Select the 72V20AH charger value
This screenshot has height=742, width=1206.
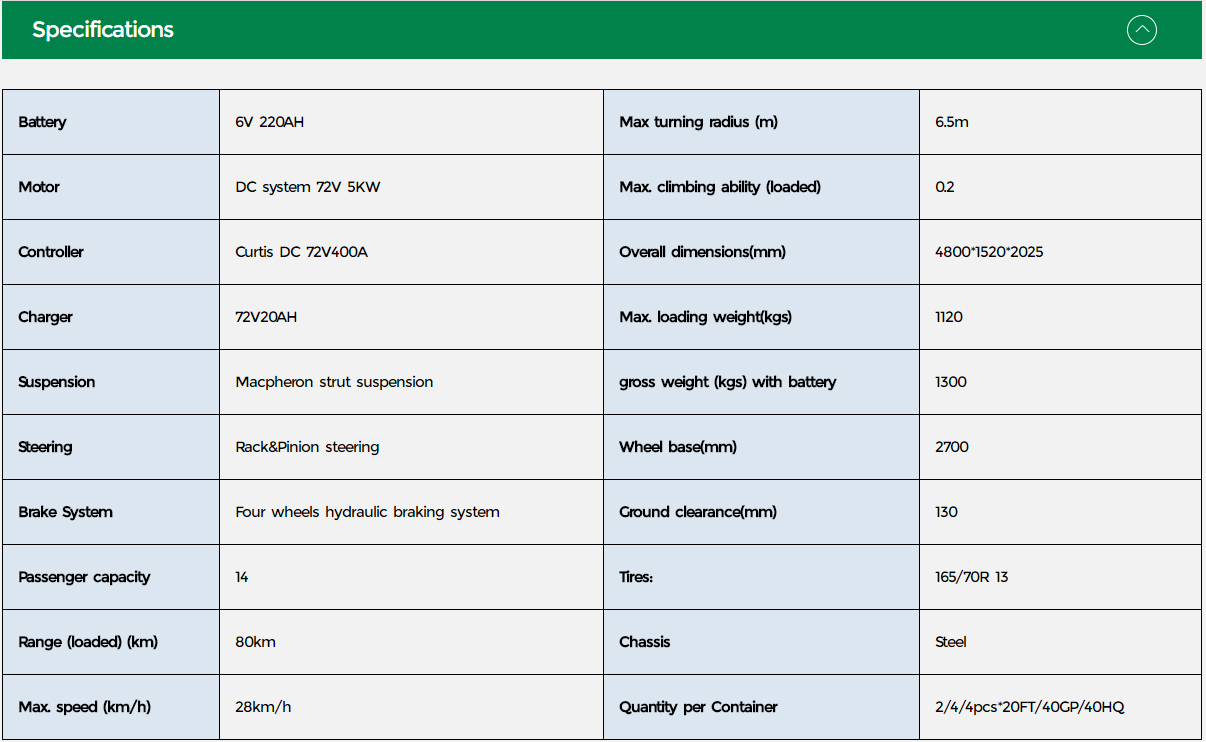(x=266, y=317)
